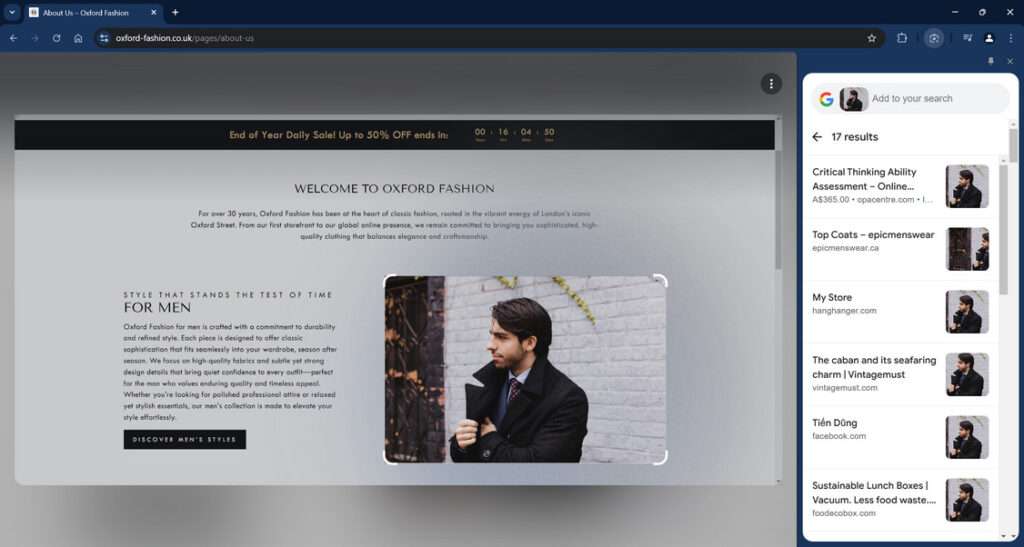Close the Lens side panel
This screenshot has width=1024, height=547.
pyautogui.click(x=1010, y=61)
